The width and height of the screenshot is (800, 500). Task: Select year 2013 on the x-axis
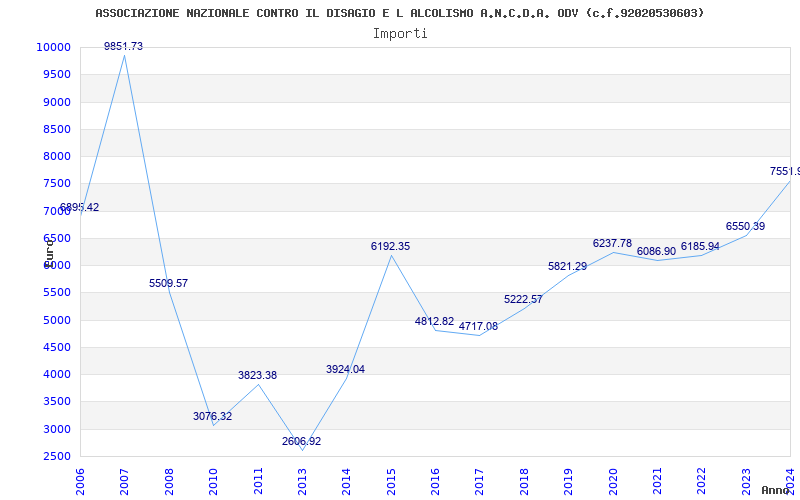(x=302, y=480)
